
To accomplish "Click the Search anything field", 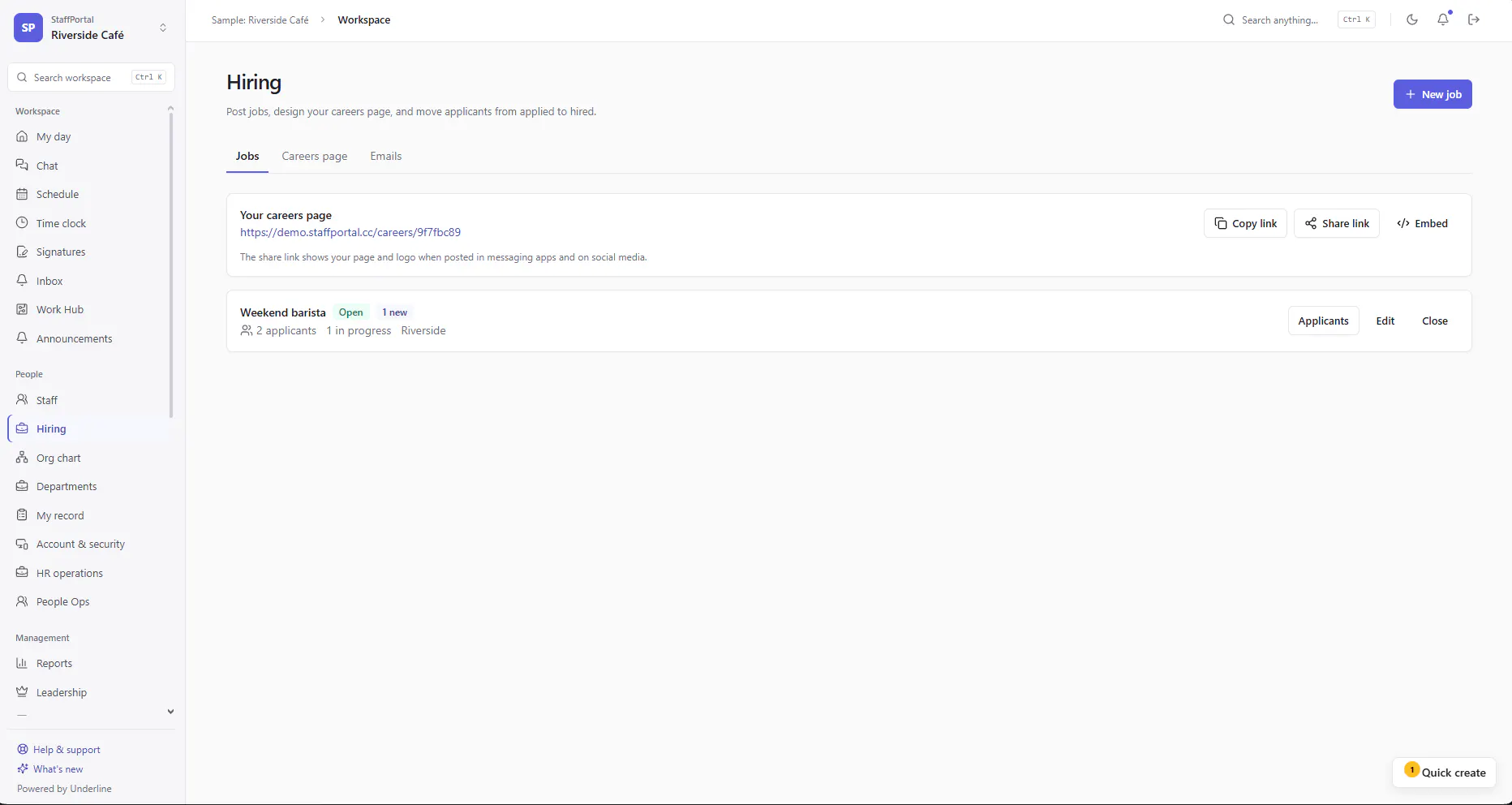I will coord(1299,19).
